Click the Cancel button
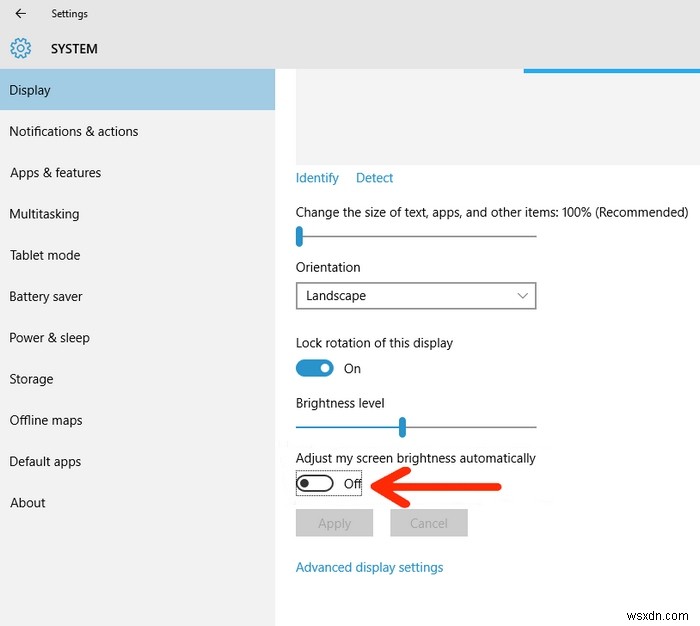The height and width of the screenshot is (626, 700). click(429, 523)
